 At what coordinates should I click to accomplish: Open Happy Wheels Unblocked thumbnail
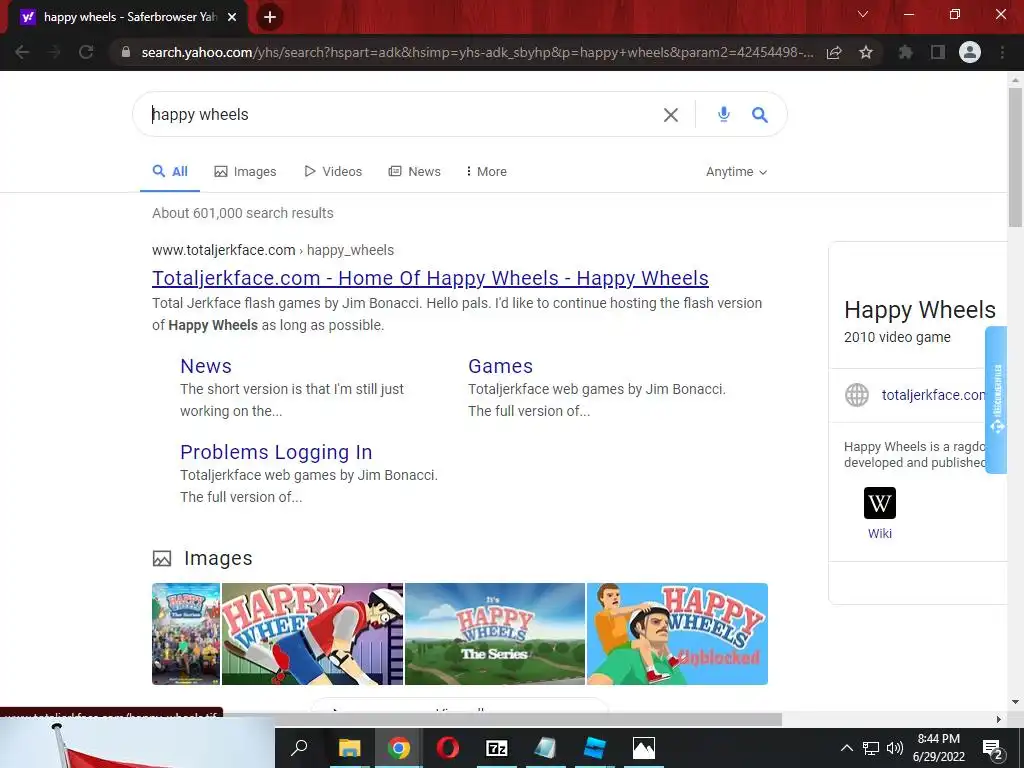tap(677, 634)
